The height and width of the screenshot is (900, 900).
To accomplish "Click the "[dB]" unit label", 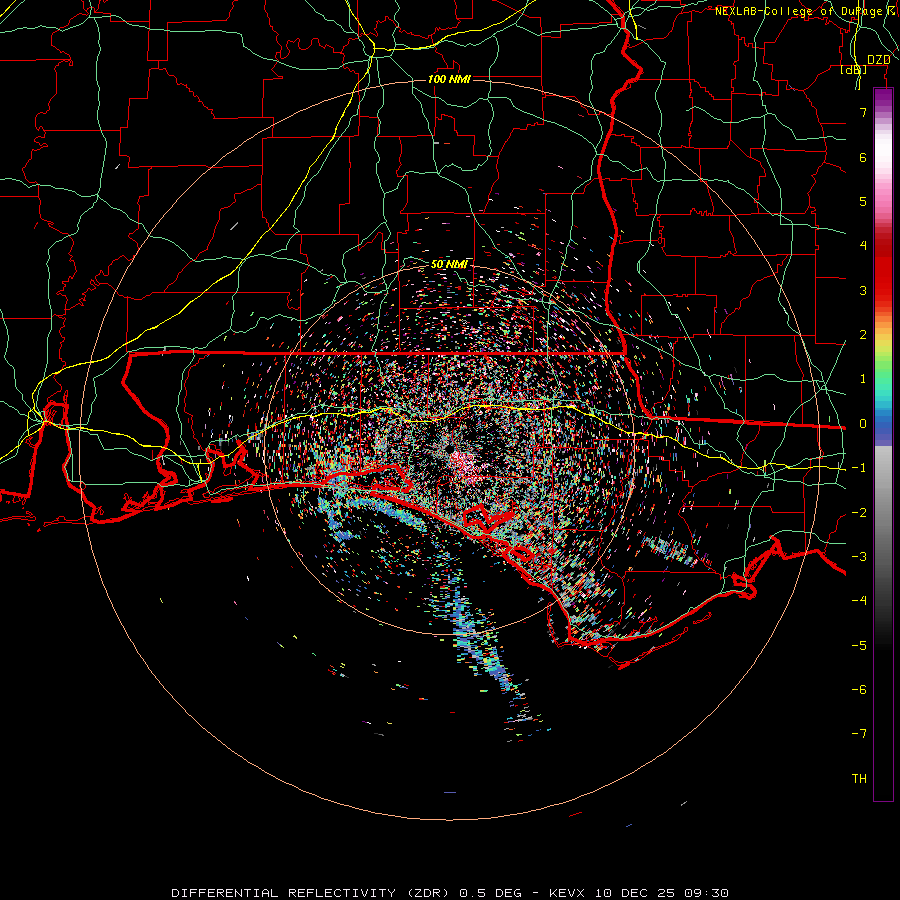I will point(854,70).
